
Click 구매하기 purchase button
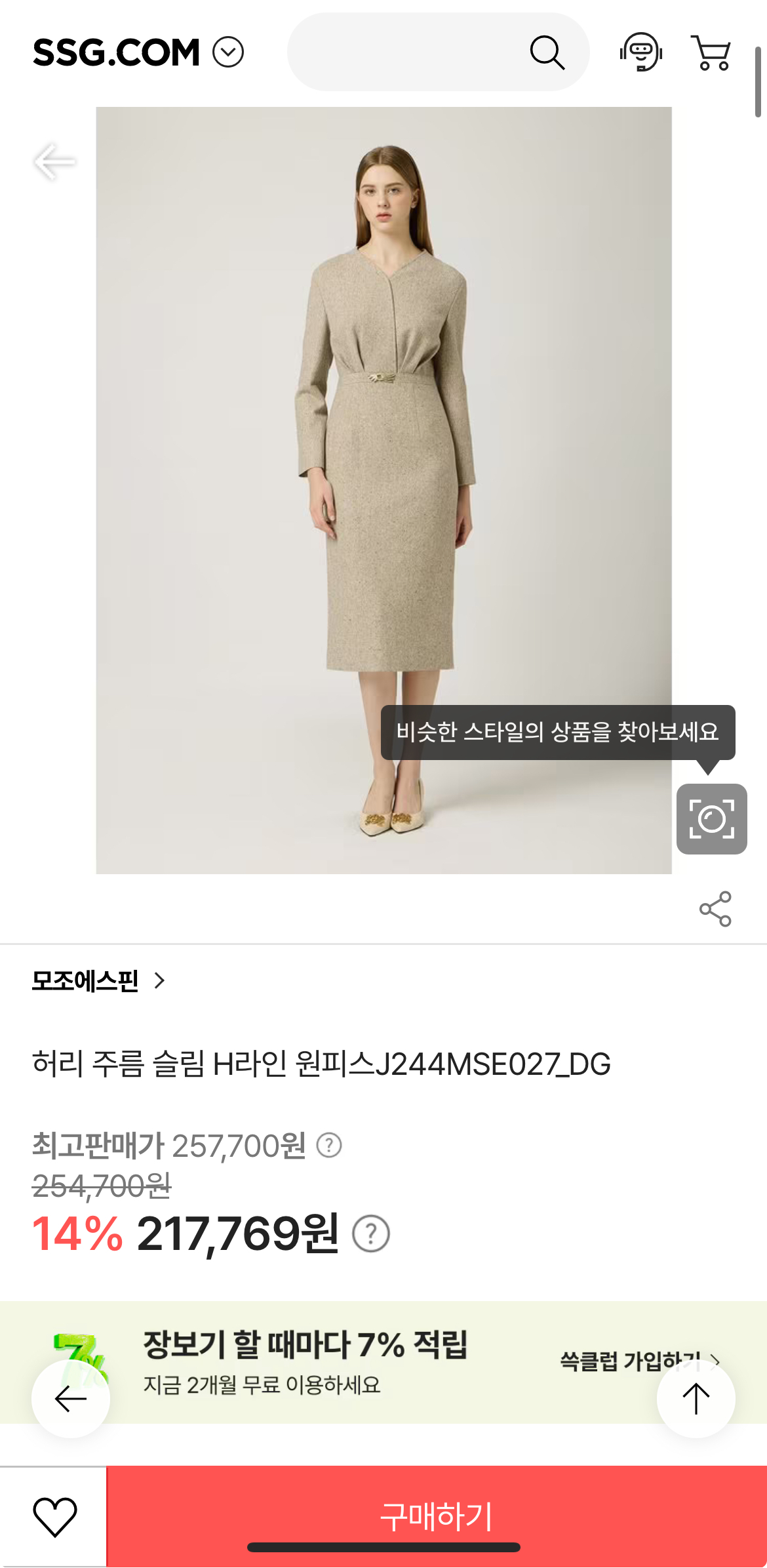tap(437, 1516)
